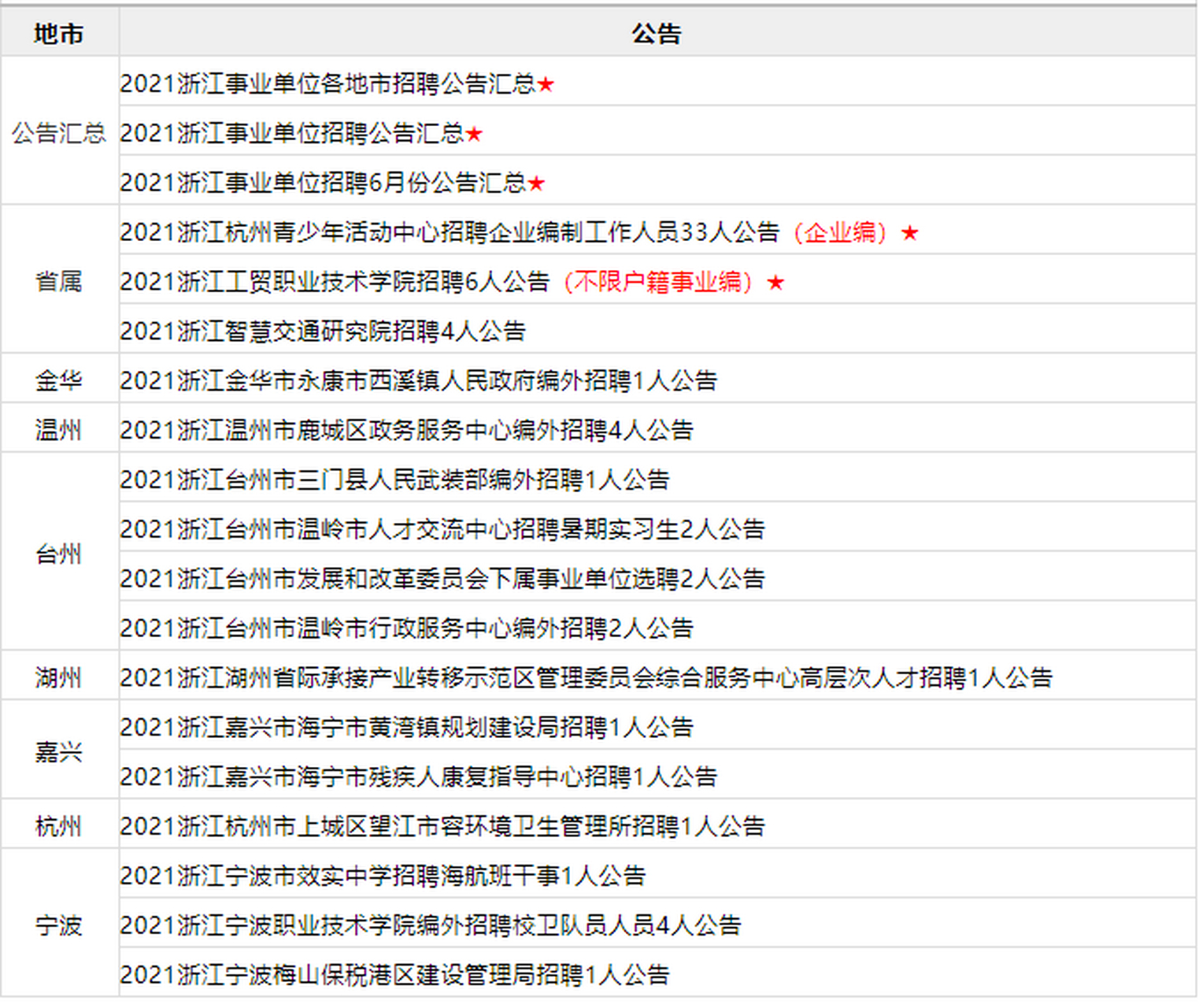Click the 公告 column header
The image size is (1199, 1008).
click(x=657, y=34)
